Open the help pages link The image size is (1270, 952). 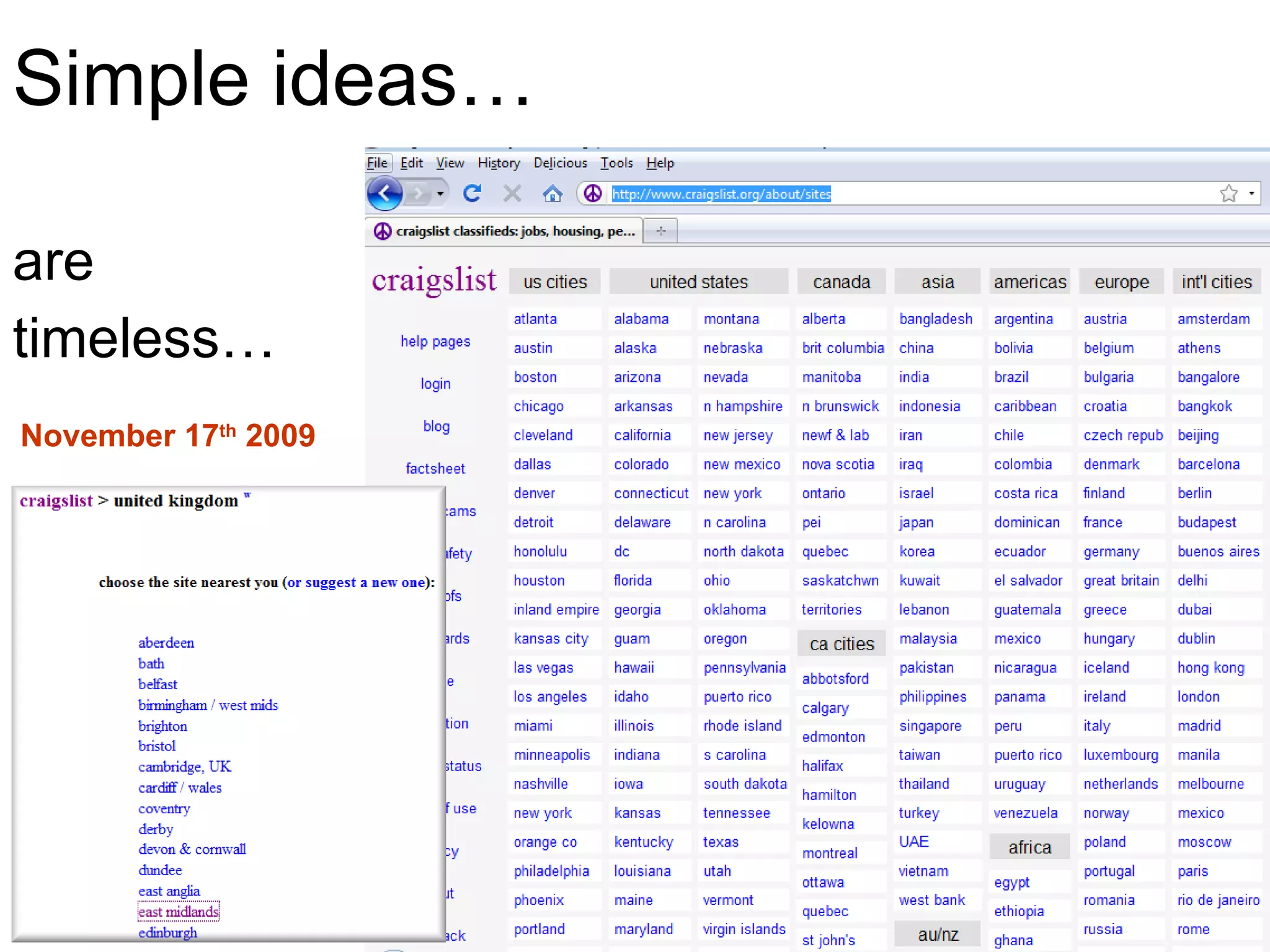(435, 342)
